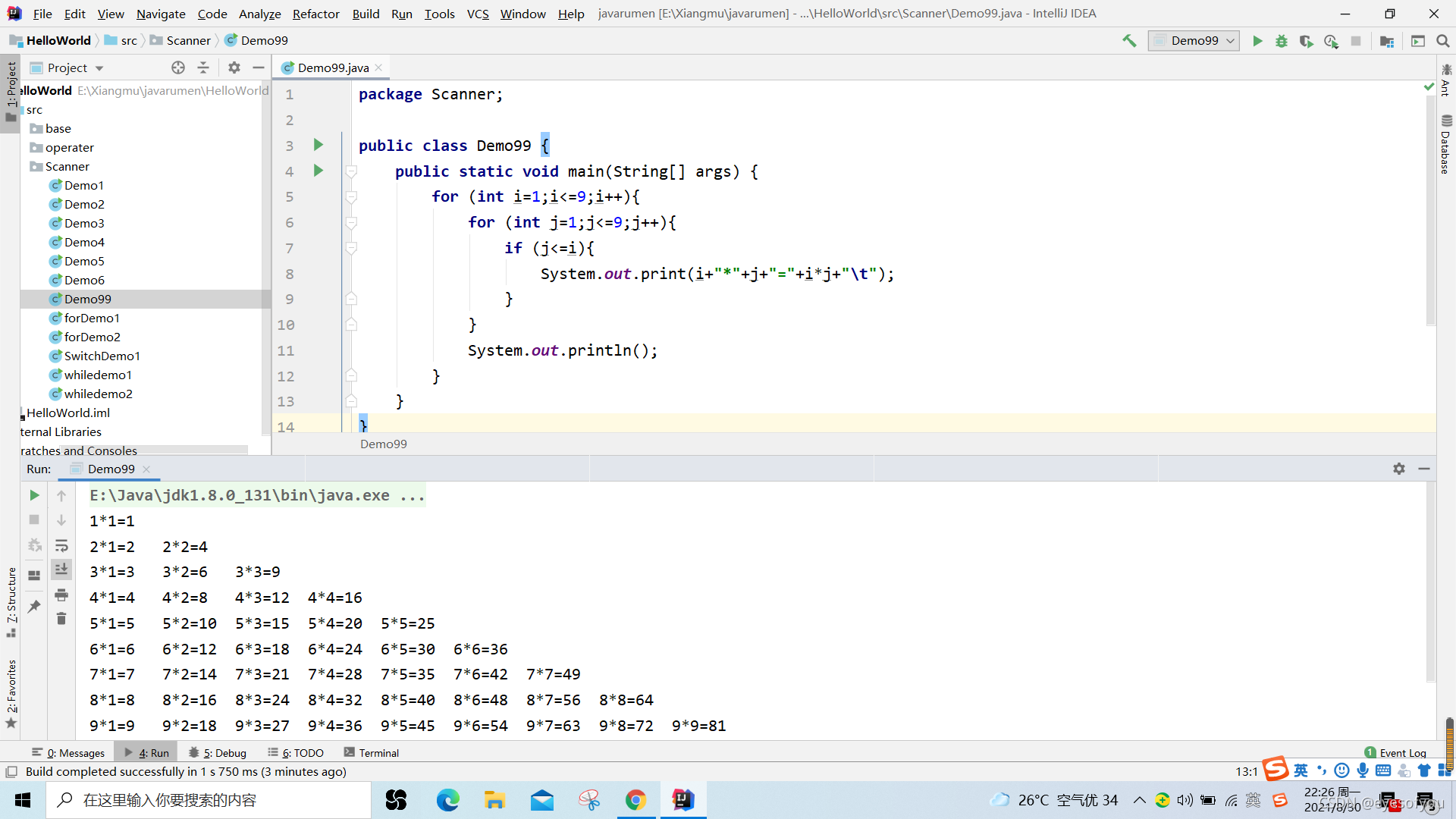Open the Build menu

366,14
